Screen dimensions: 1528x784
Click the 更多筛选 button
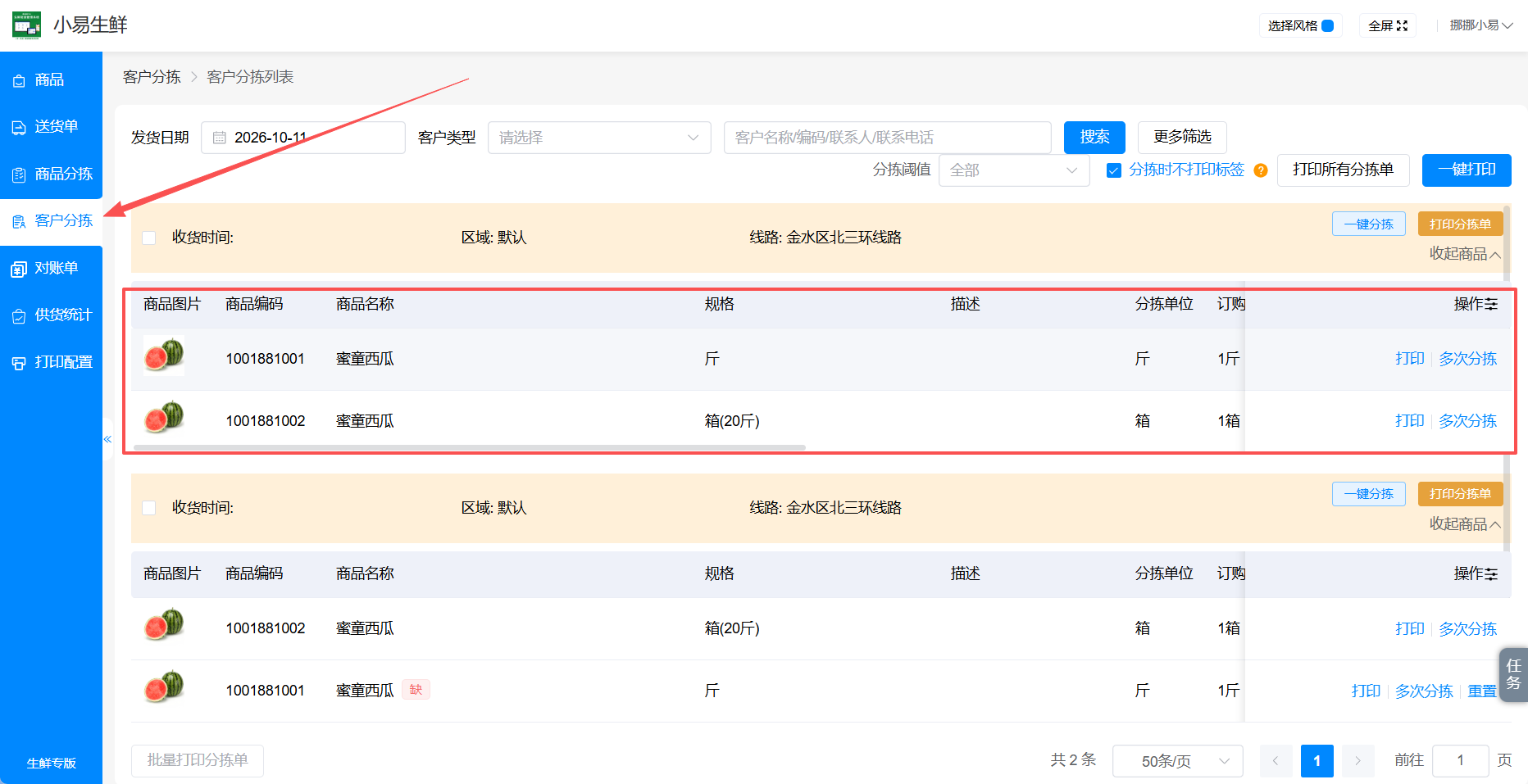(x=1182, y=137)
